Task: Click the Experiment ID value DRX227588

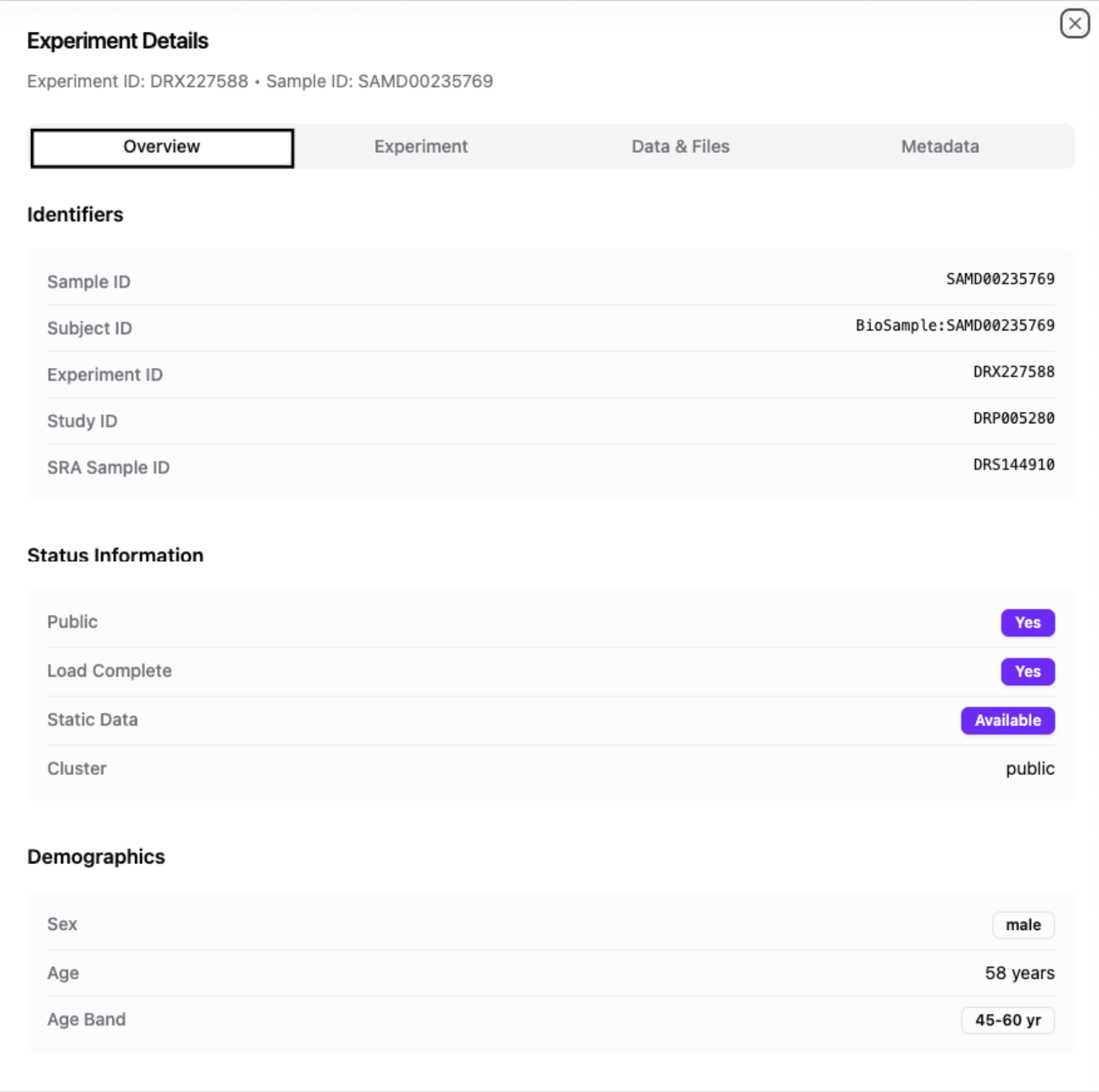Action: (1013, 372)
